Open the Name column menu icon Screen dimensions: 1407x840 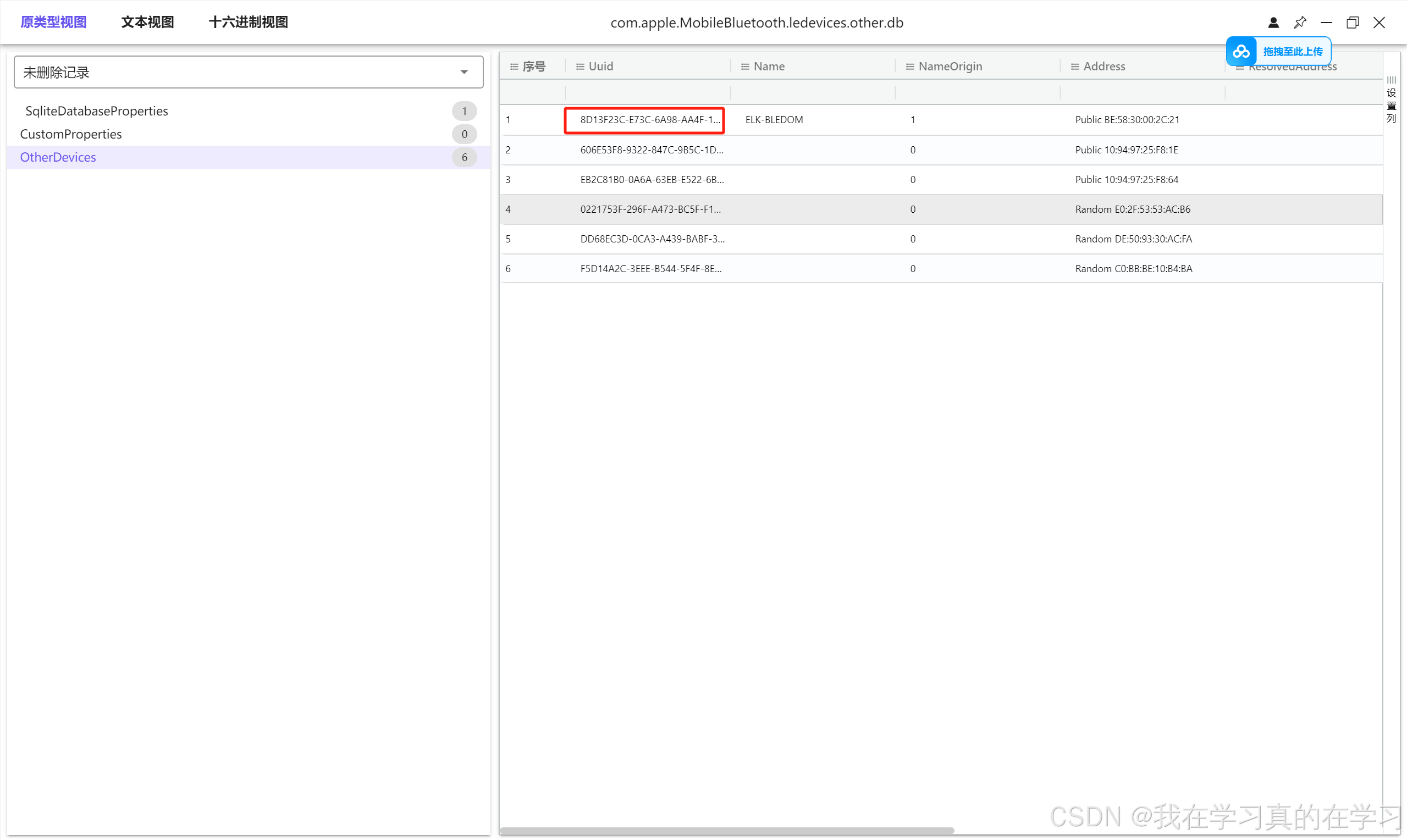[745, 67]
